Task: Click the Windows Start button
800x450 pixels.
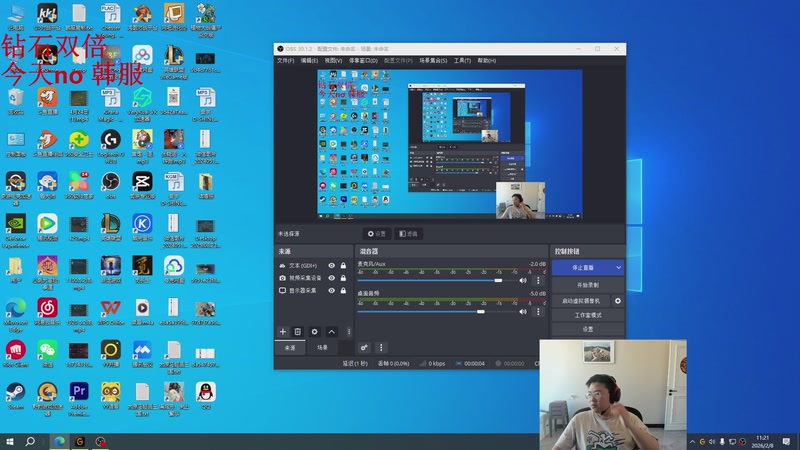Action: [x=10, y=441]
